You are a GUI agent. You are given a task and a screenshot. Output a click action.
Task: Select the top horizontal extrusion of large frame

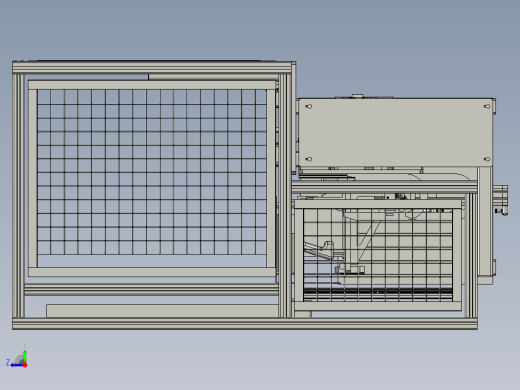pyautogui.click(x=152, y=68)
